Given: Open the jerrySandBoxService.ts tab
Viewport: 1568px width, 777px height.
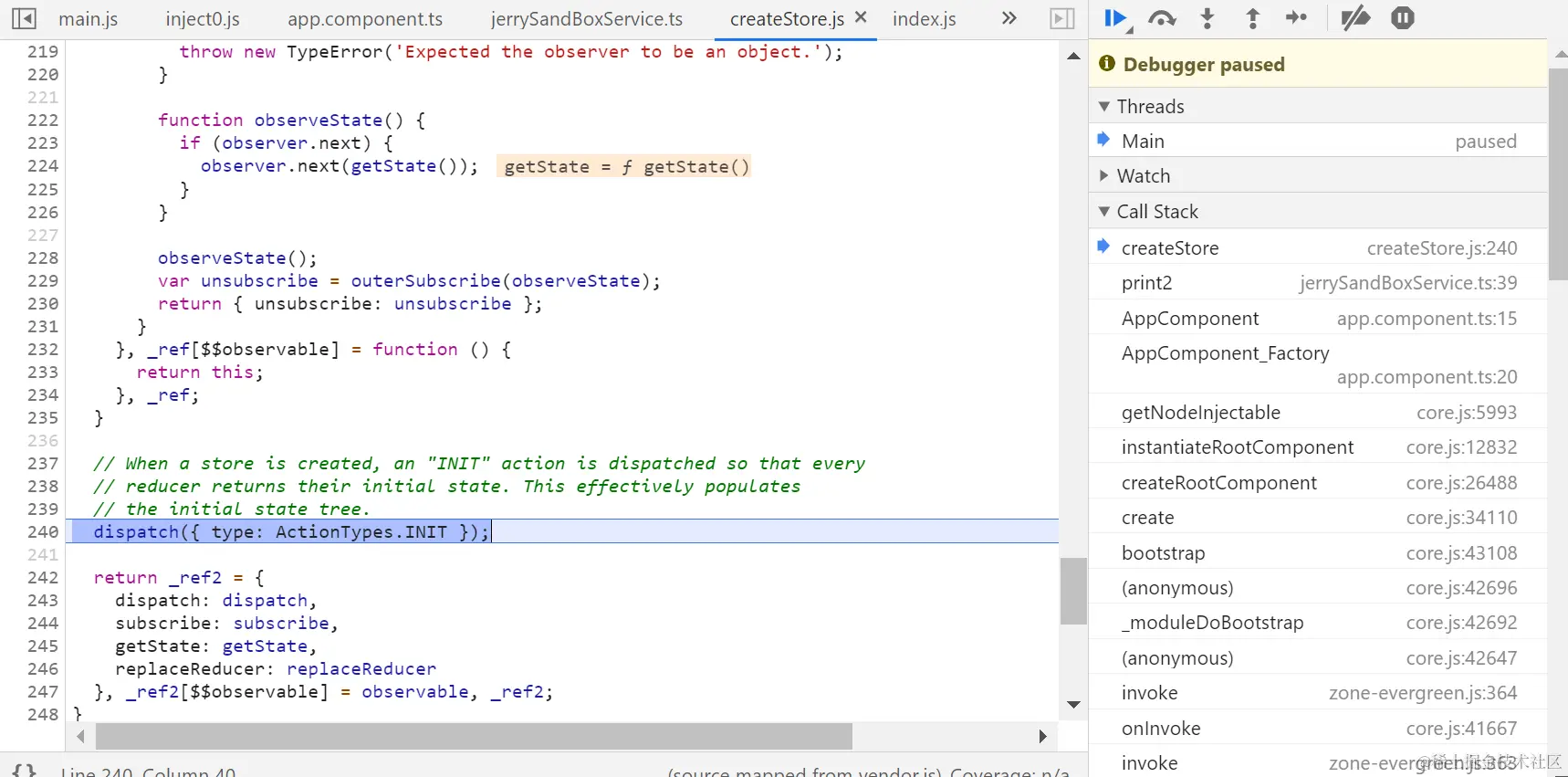Looking at the screenshot, I should [x=587, y=19].
